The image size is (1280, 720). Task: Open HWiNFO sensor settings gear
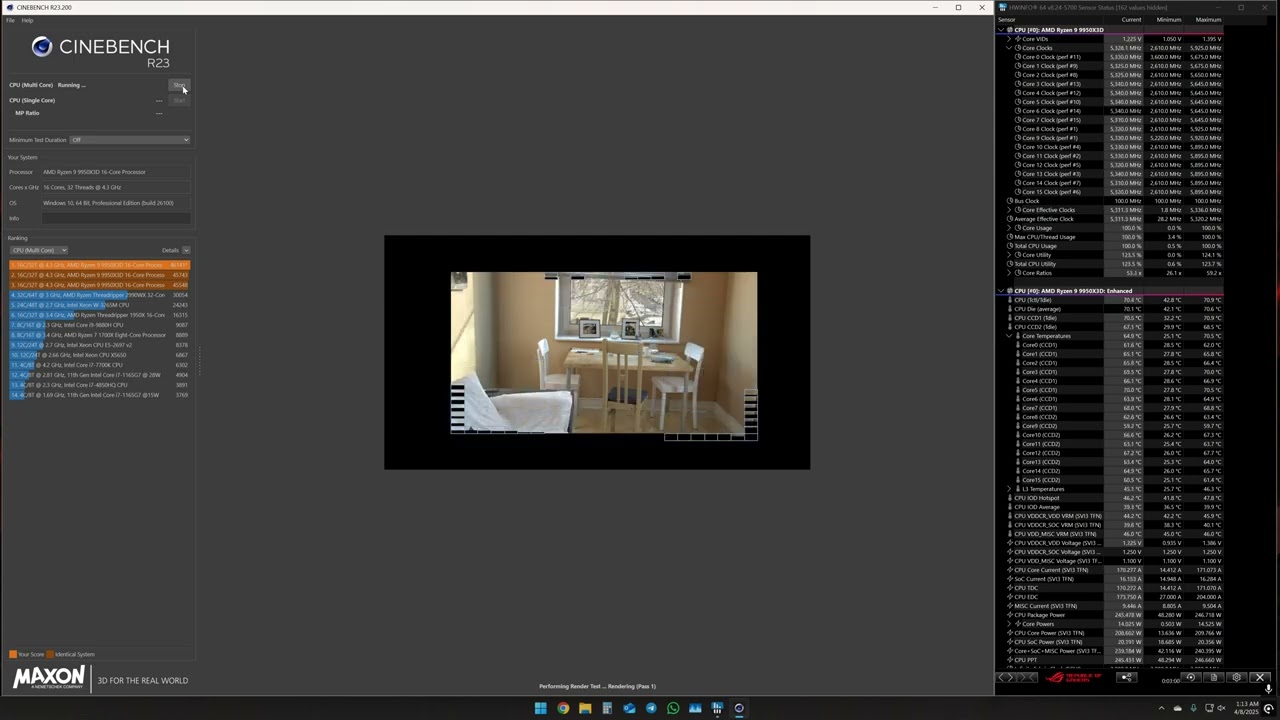pyautogui.click(x=1236, y=677)
